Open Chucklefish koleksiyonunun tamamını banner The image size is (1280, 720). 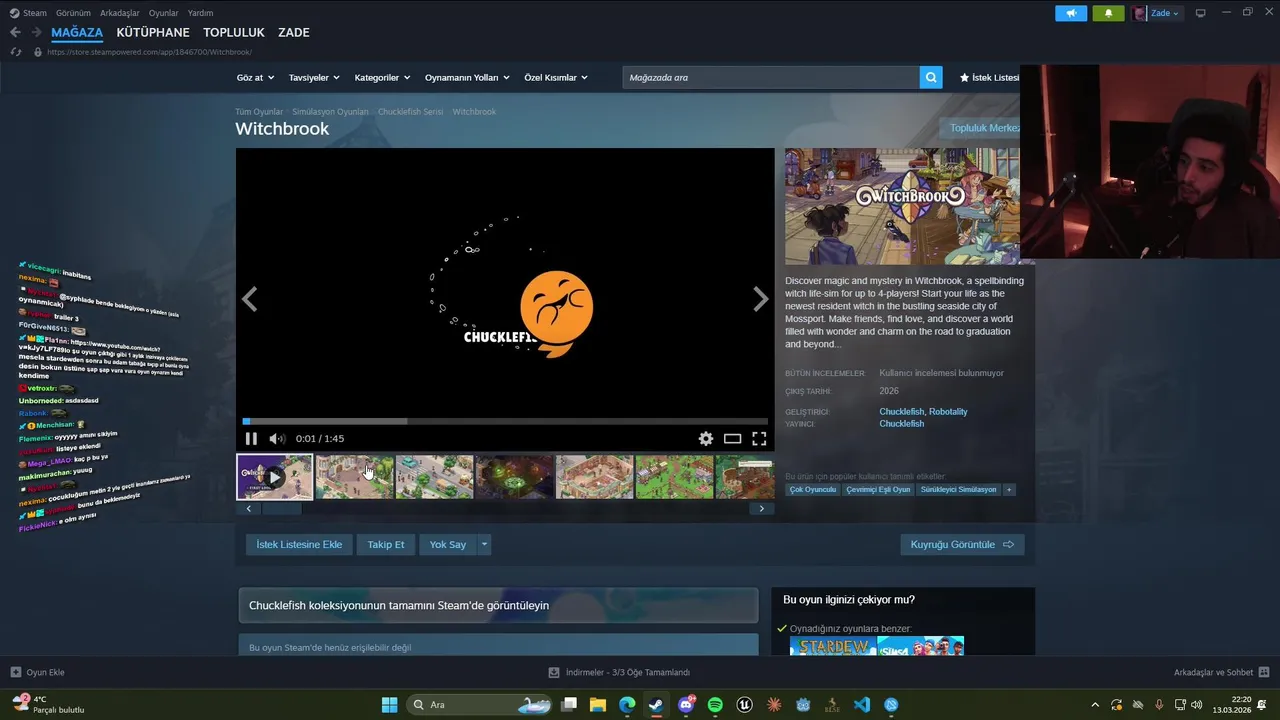498,605
